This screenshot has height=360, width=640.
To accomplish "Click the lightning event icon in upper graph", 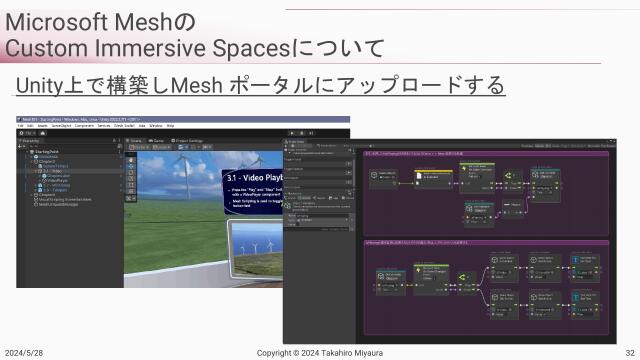I will point(464,168).
